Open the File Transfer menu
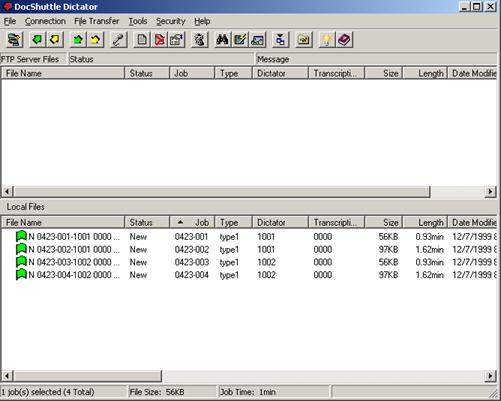 point(97,21)
